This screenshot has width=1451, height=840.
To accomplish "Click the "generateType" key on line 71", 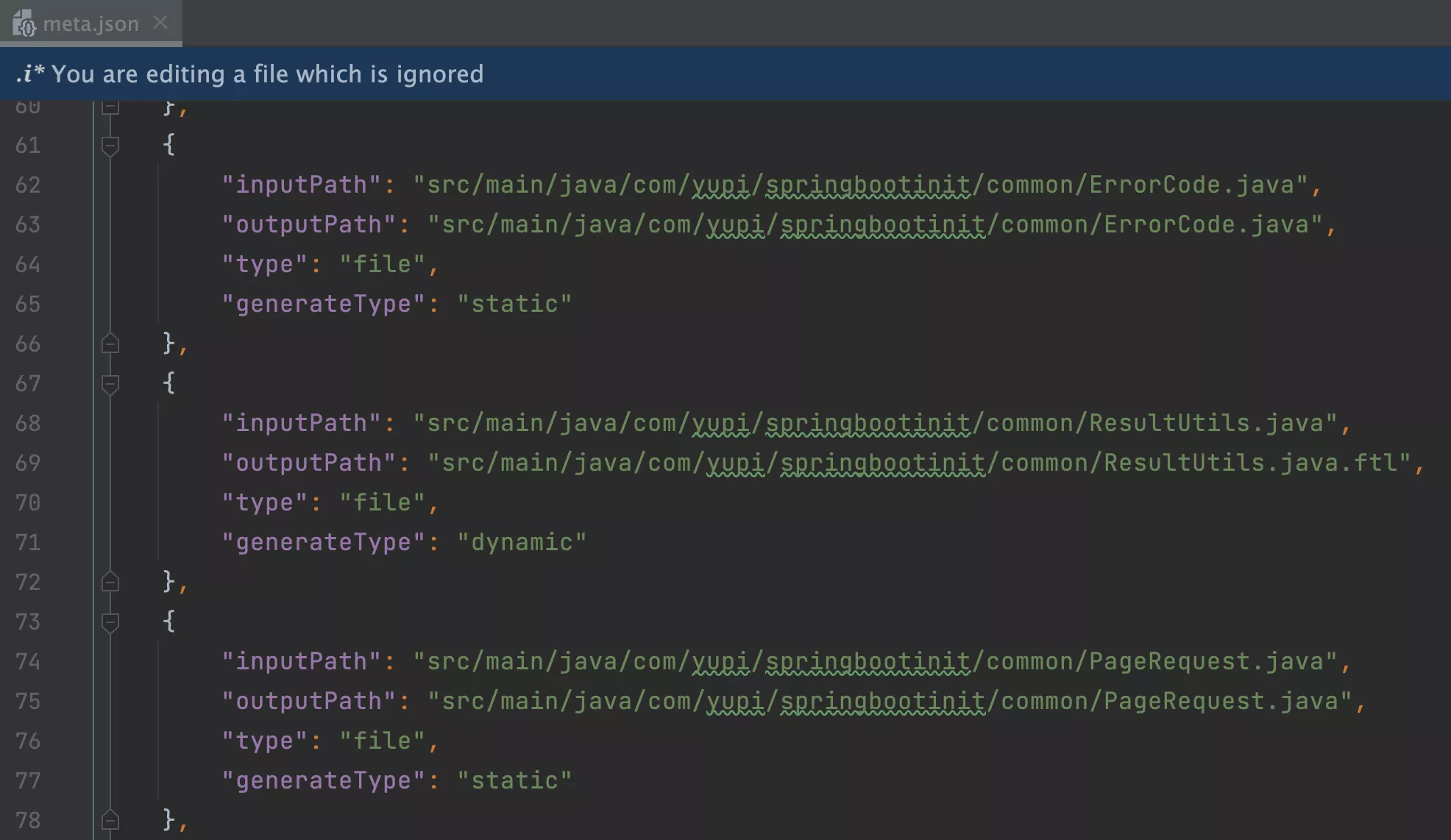I will click(x=324, y=542).
